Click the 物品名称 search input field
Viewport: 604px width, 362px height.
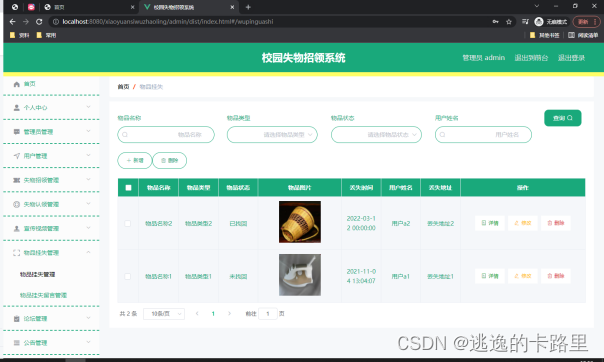[x=166, y=135]
